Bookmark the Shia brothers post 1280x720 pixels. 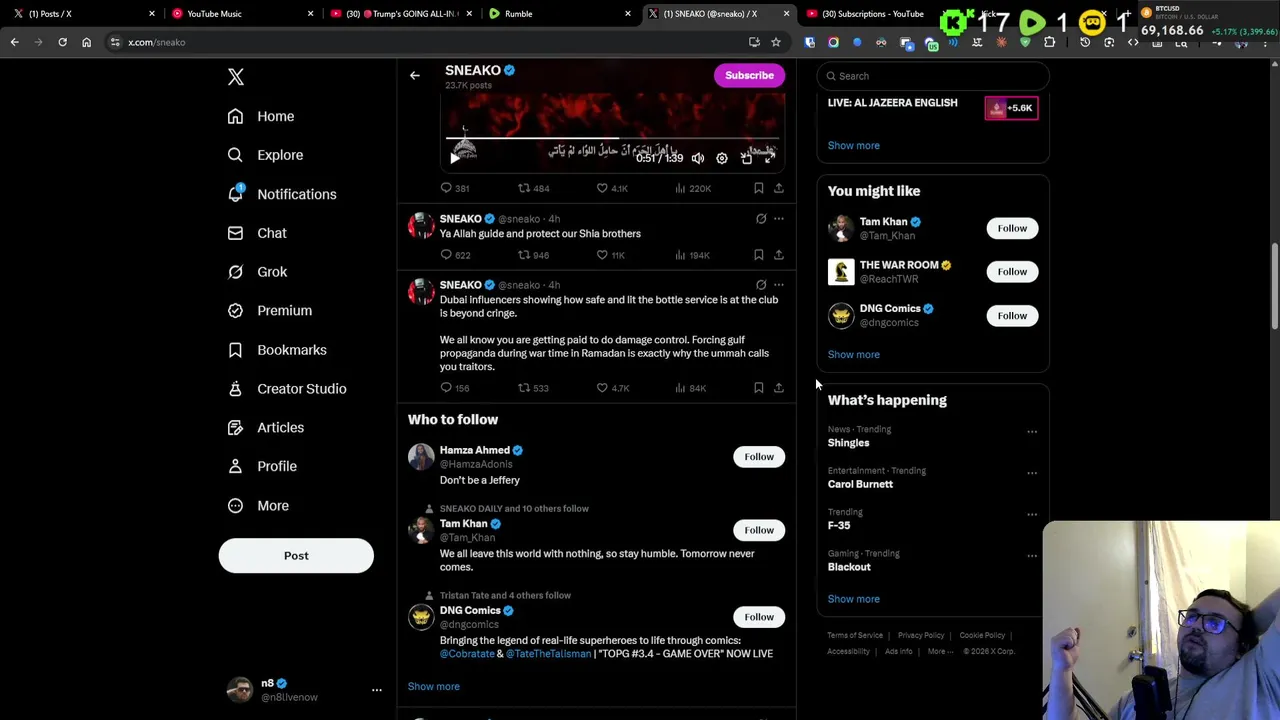[759, 255]
